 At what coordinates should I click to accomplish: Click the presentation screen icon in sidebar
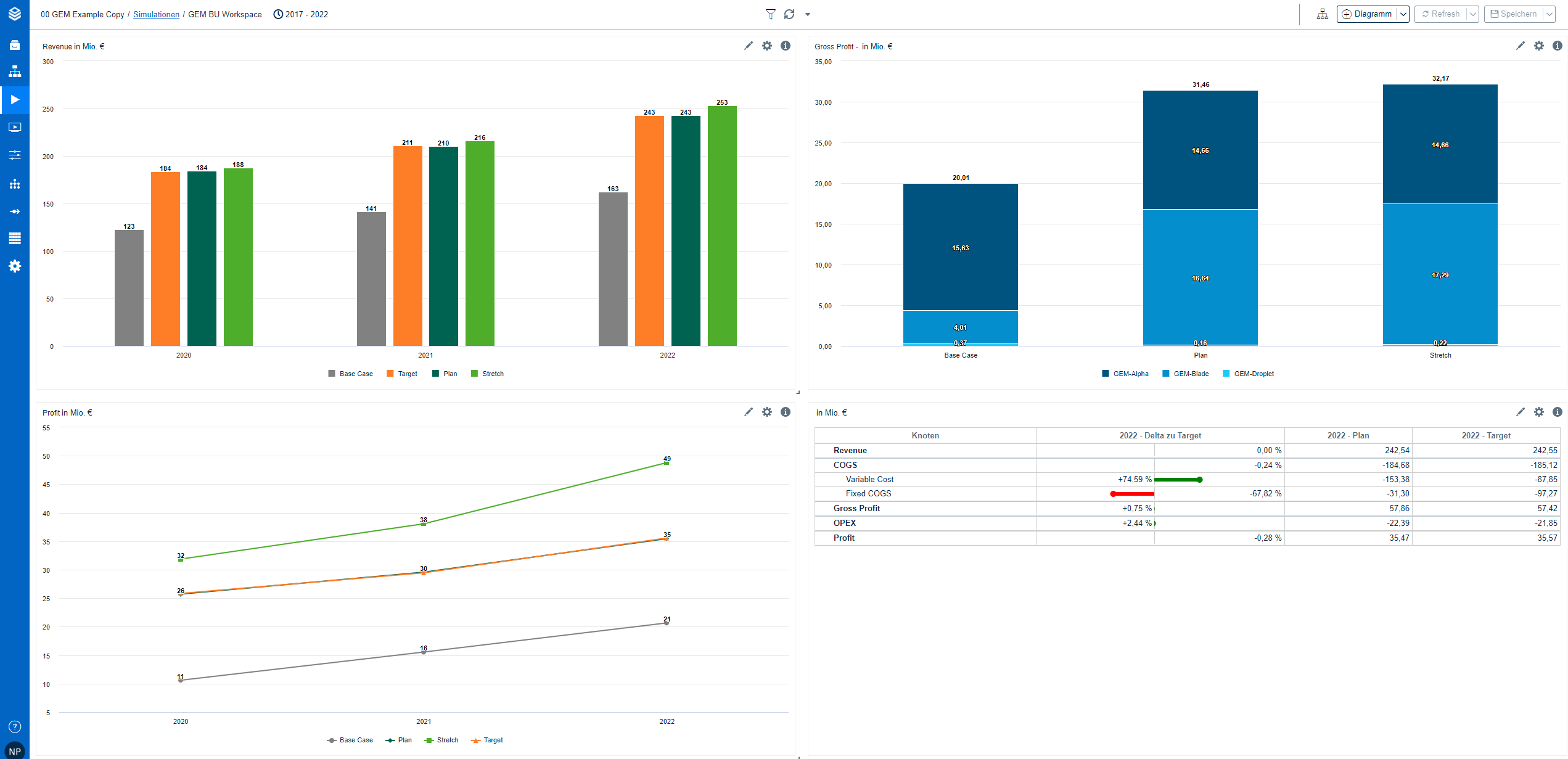[x=15, y=127]
